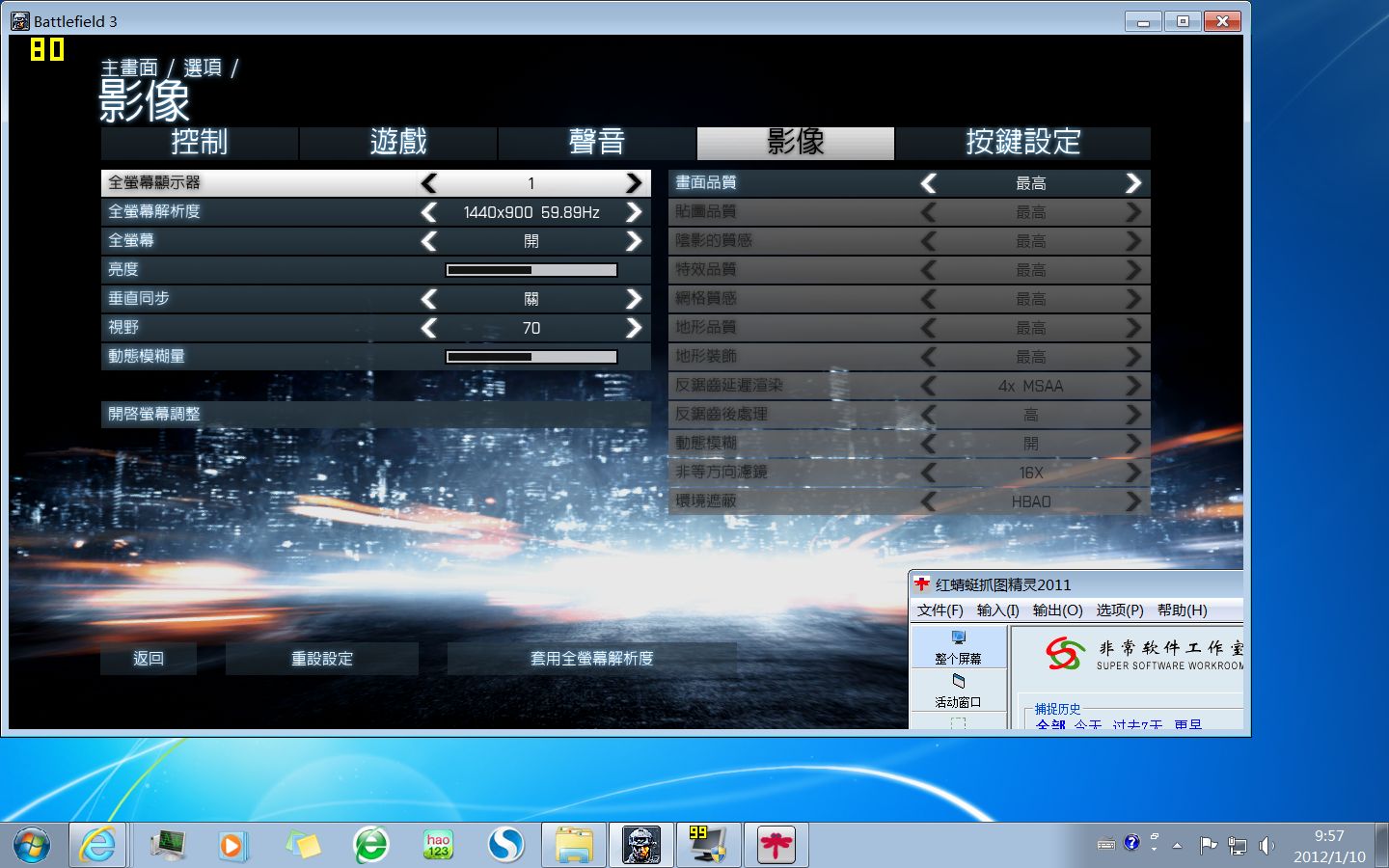Switch to Battlefield 3 taskbar button
The height and width of the screenshot is (868, 1389).
641,846
